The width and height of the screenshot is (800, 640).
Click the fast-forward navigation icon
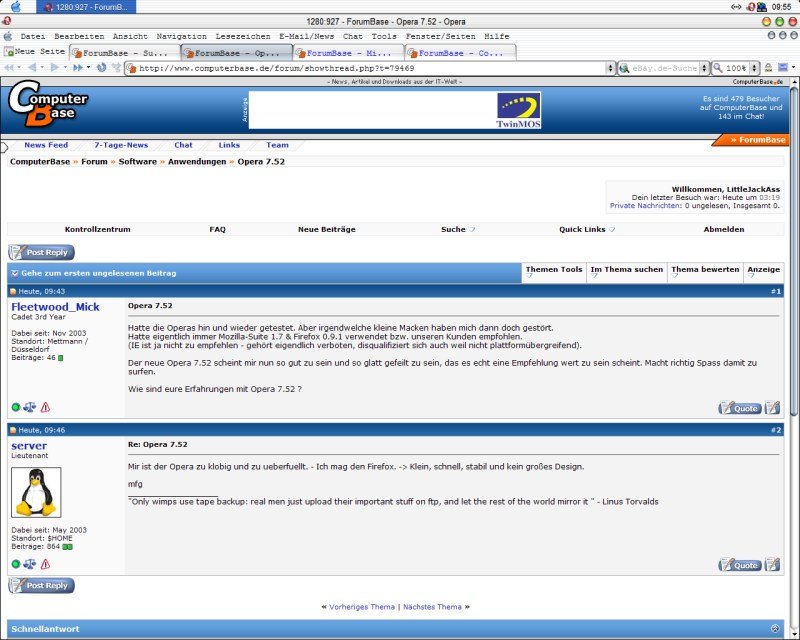point(78,67)
